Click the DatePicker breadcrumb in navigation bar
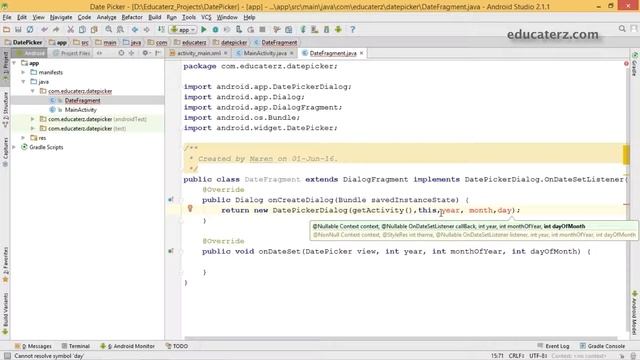 (x=23, y=42)
